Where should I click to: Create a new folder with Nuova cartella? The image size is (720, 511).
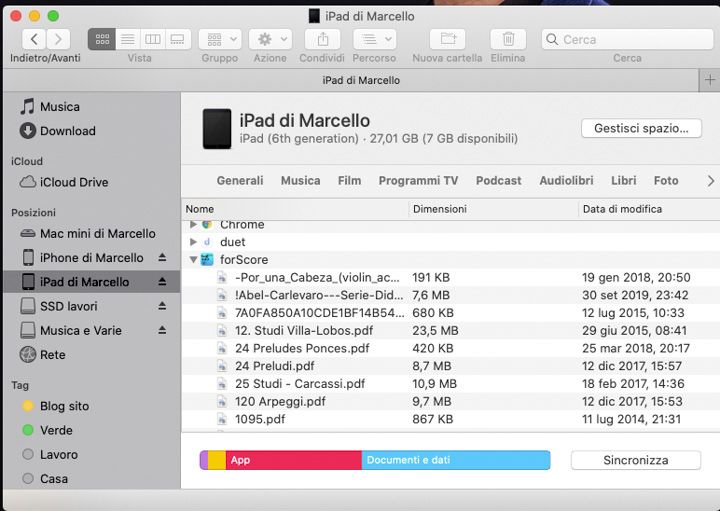(447, 39)
